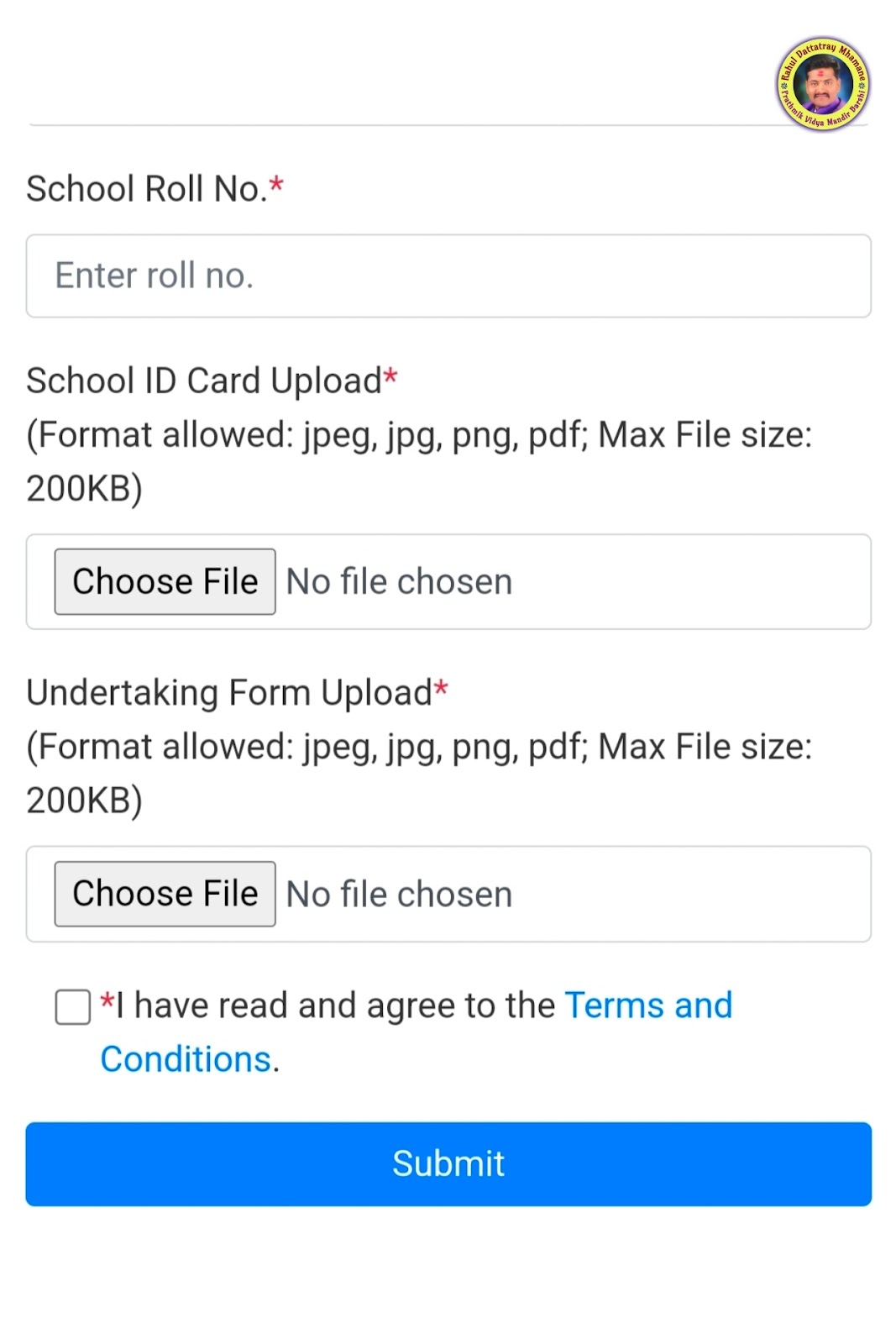Focus the Enter roll no. text field

[448, 276]
